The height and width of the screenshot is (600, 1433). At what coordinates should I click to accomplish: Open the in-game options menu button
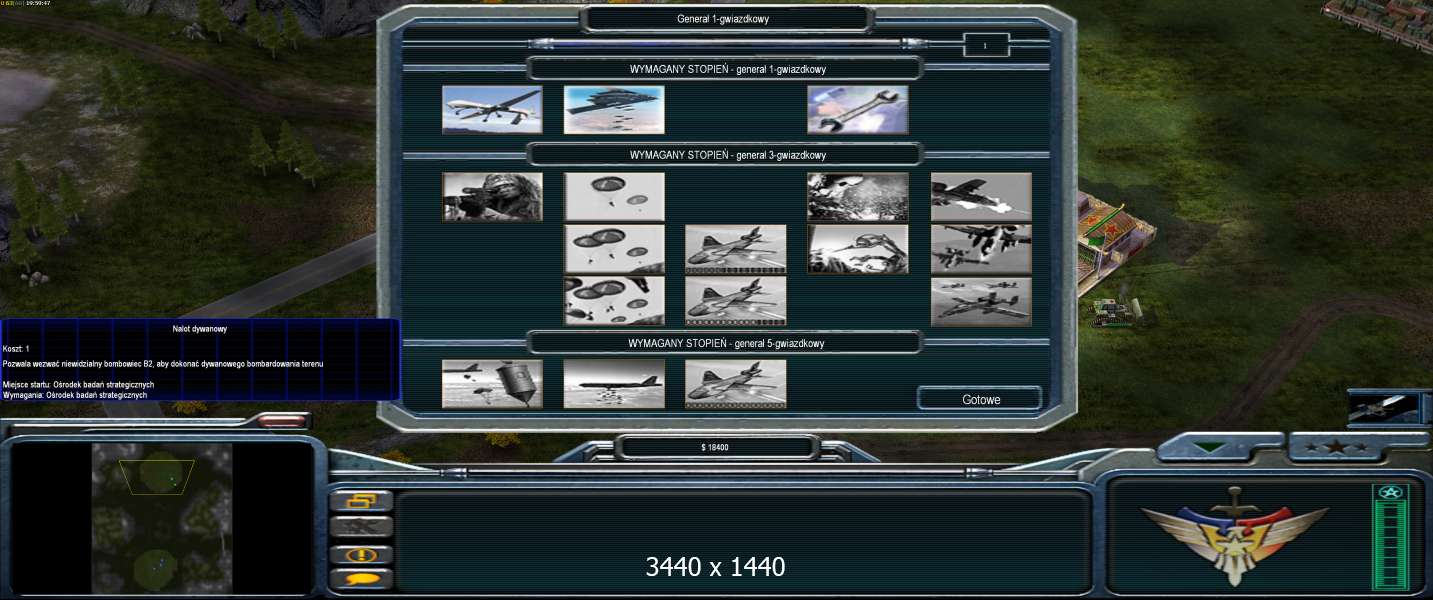tap(361, 502)
